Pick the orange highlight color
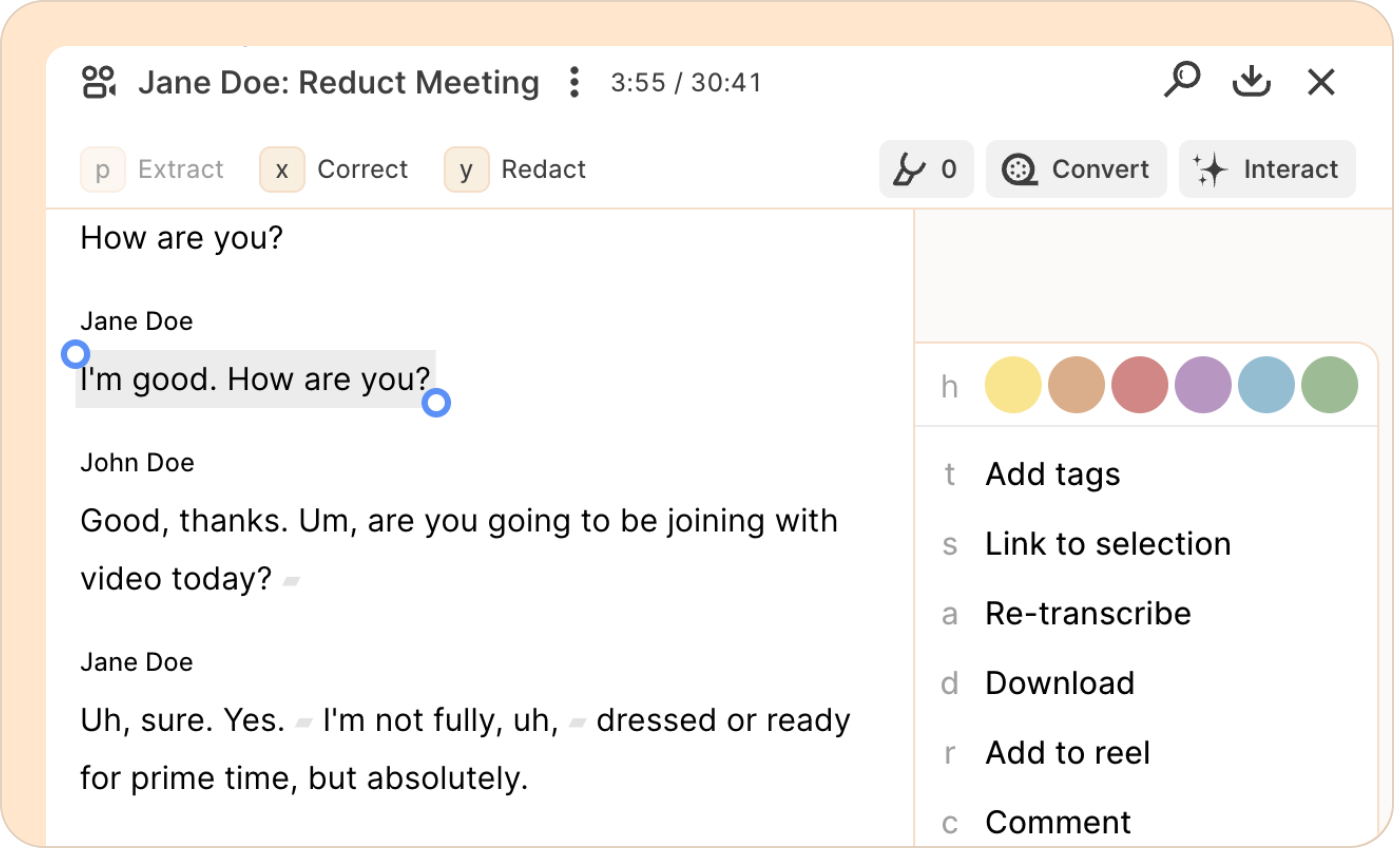This screenshot has width=1394, height=848. tap(1076, 385)
